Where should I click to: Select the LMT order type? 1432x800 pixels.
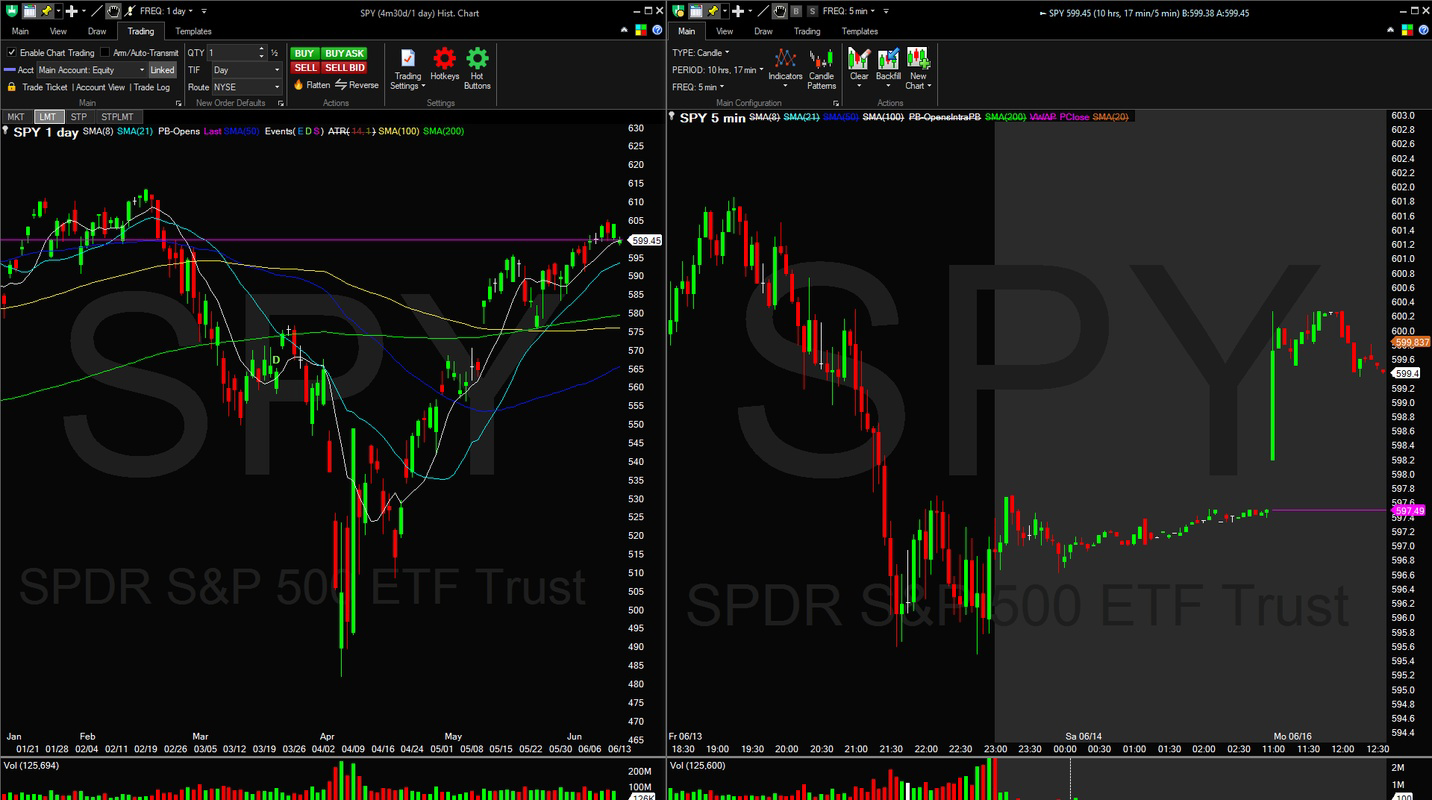click(47, 117)
